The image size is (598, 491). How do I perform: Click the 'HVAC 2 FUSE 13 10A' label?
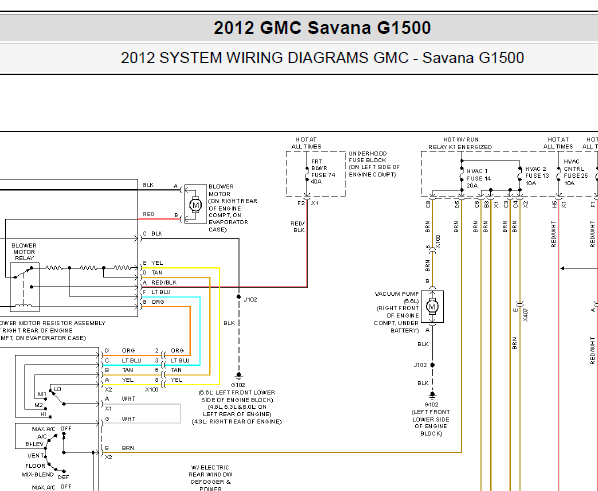tap(537, 176)
